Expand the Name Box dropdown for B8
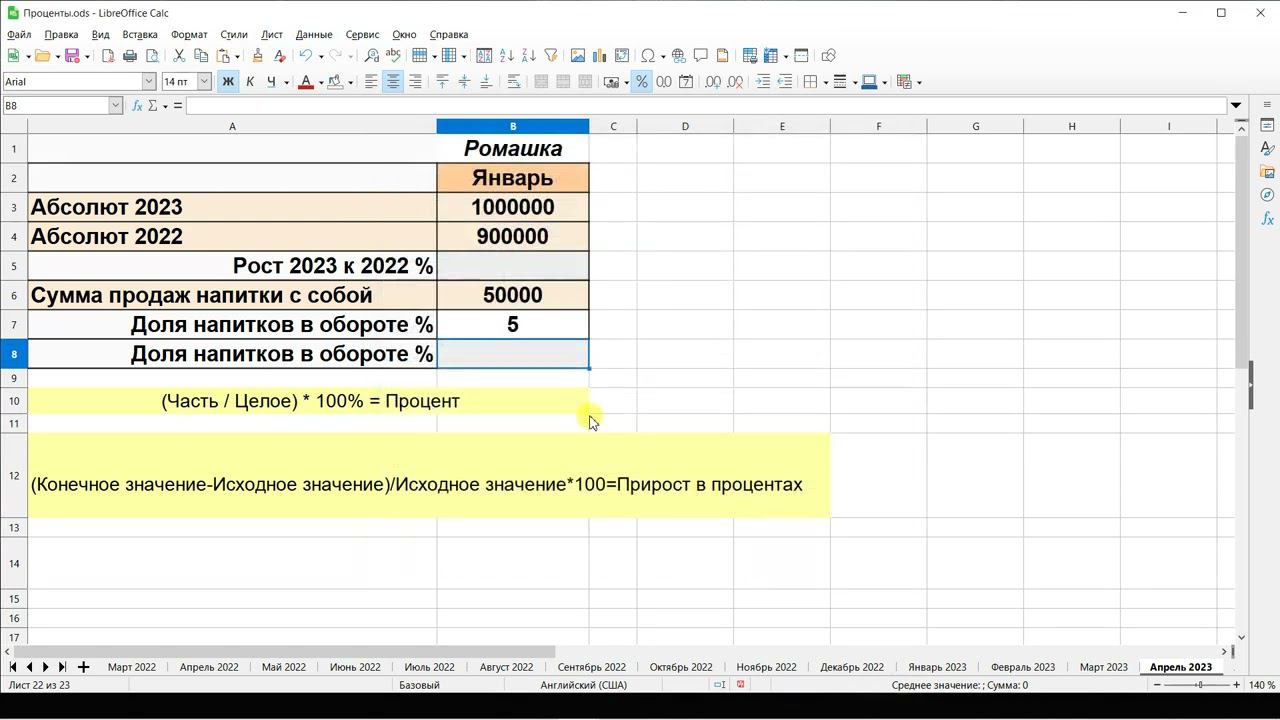 click(x=116, y=105)
